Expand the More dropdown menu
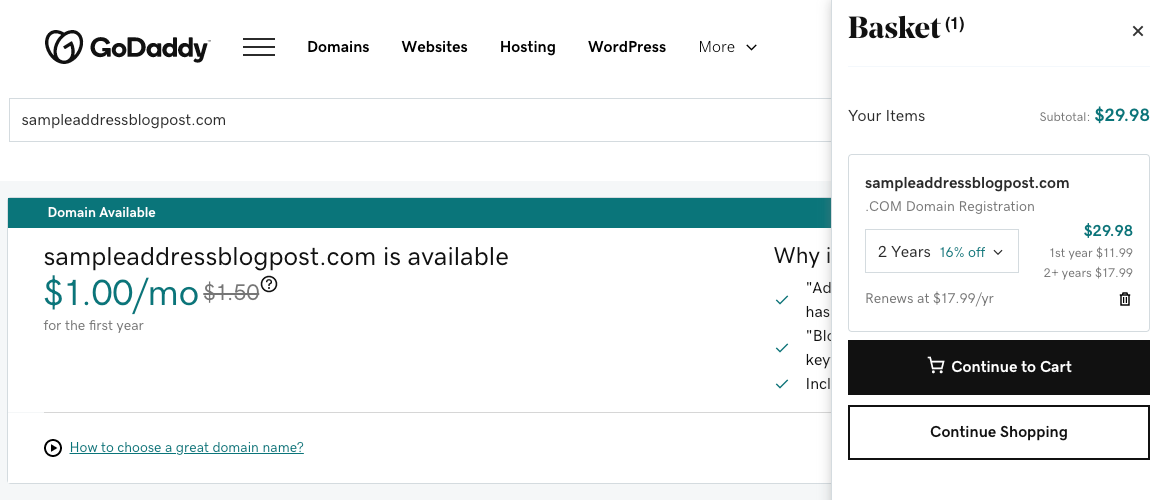The width and height of the screenshot is (1160, 500). coord(728,47)
